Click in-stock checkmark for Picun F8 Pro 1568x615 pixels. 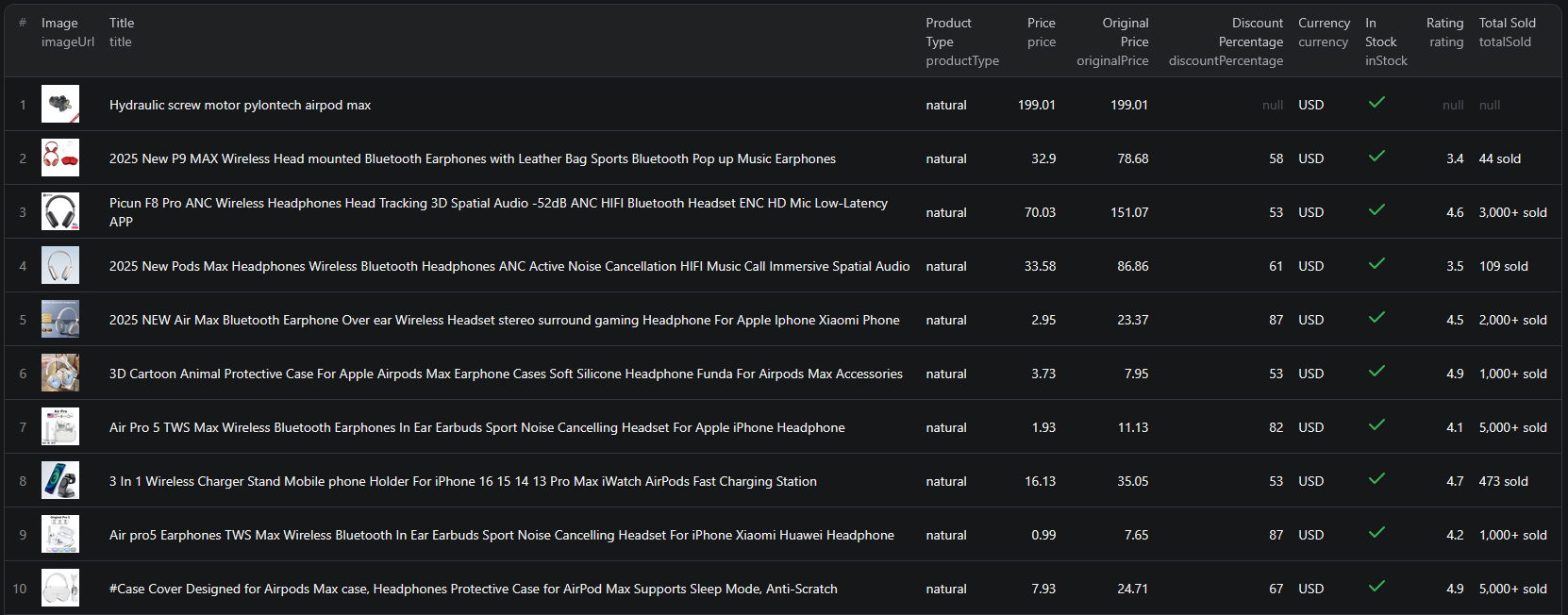[x=1376, y=210]
